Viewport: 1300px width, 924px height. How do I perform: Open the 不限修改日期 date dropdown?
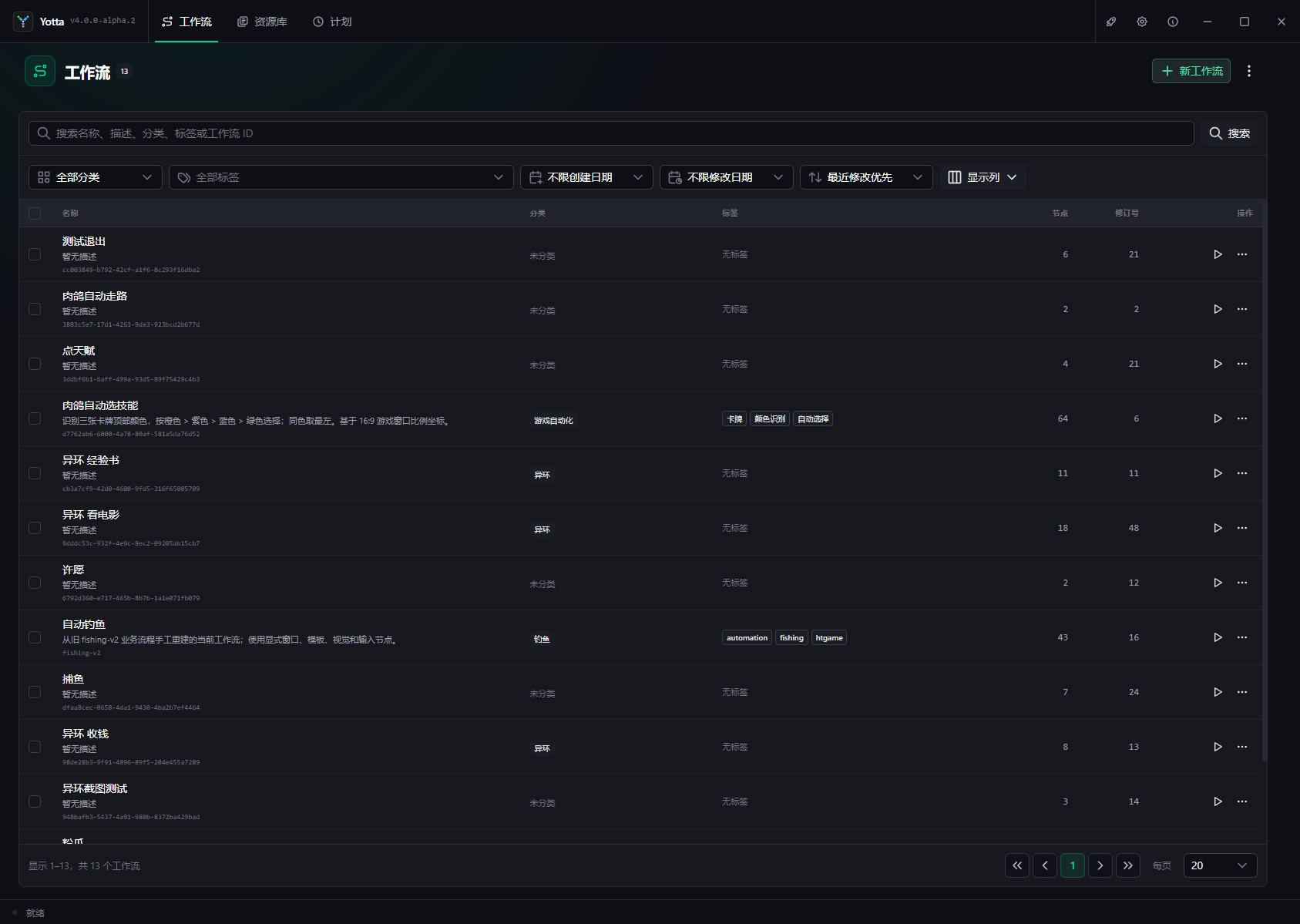coord(727,177)
